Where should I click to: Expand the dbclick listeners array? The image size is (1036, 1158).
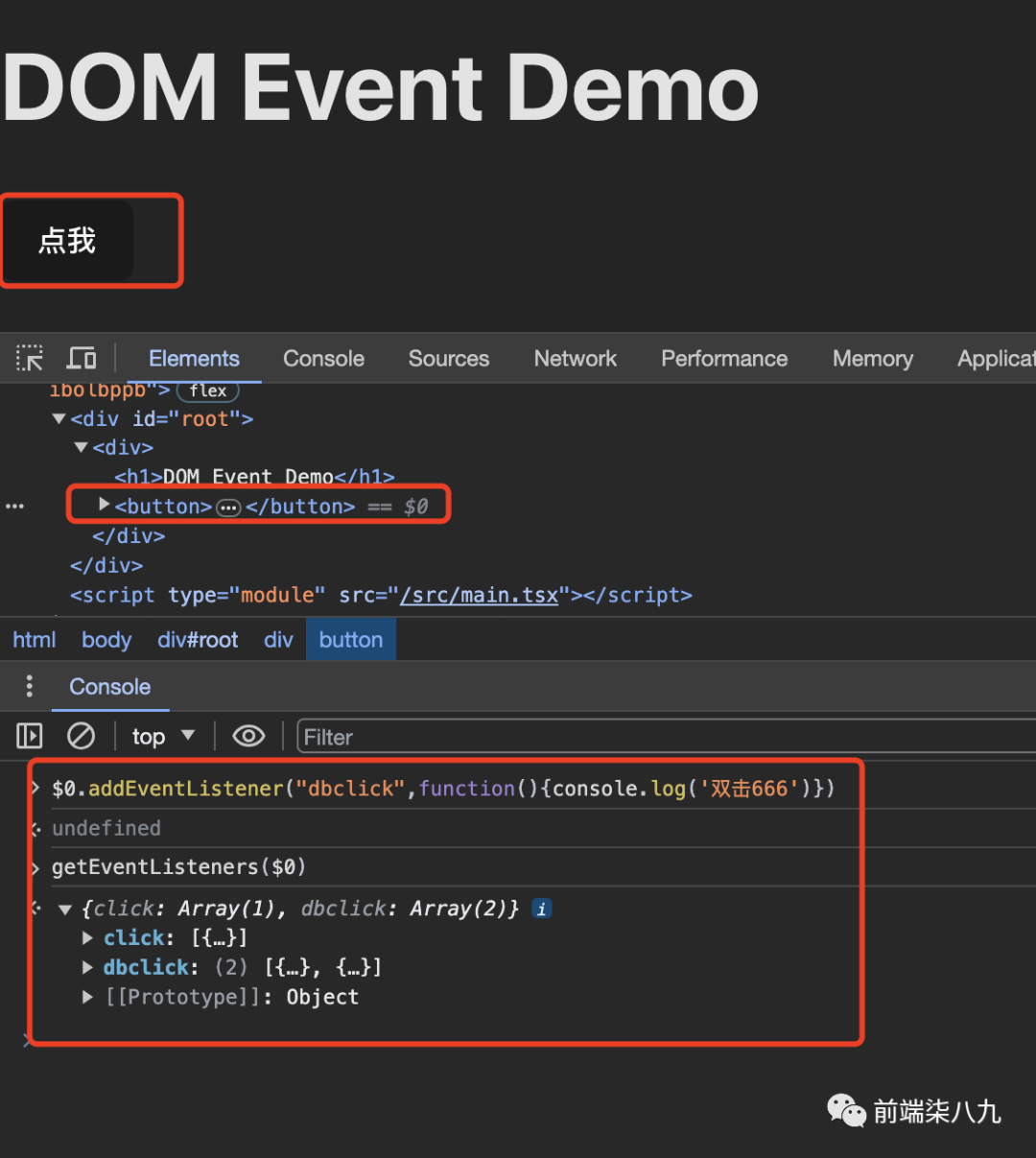coord(87,967)
